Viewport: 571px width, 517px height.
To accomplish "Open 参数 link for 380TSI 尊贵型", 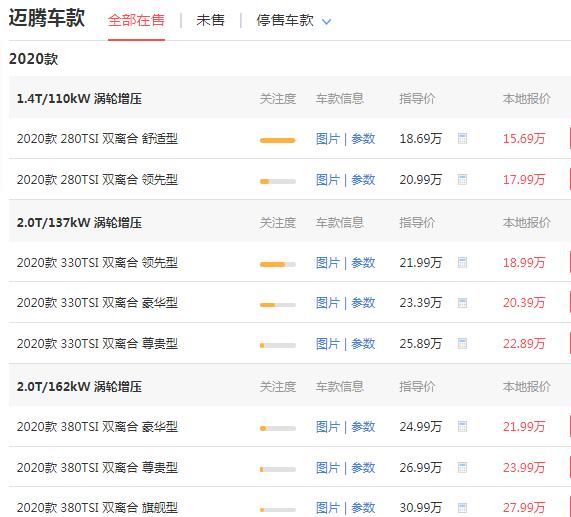I will click(363, 467).
